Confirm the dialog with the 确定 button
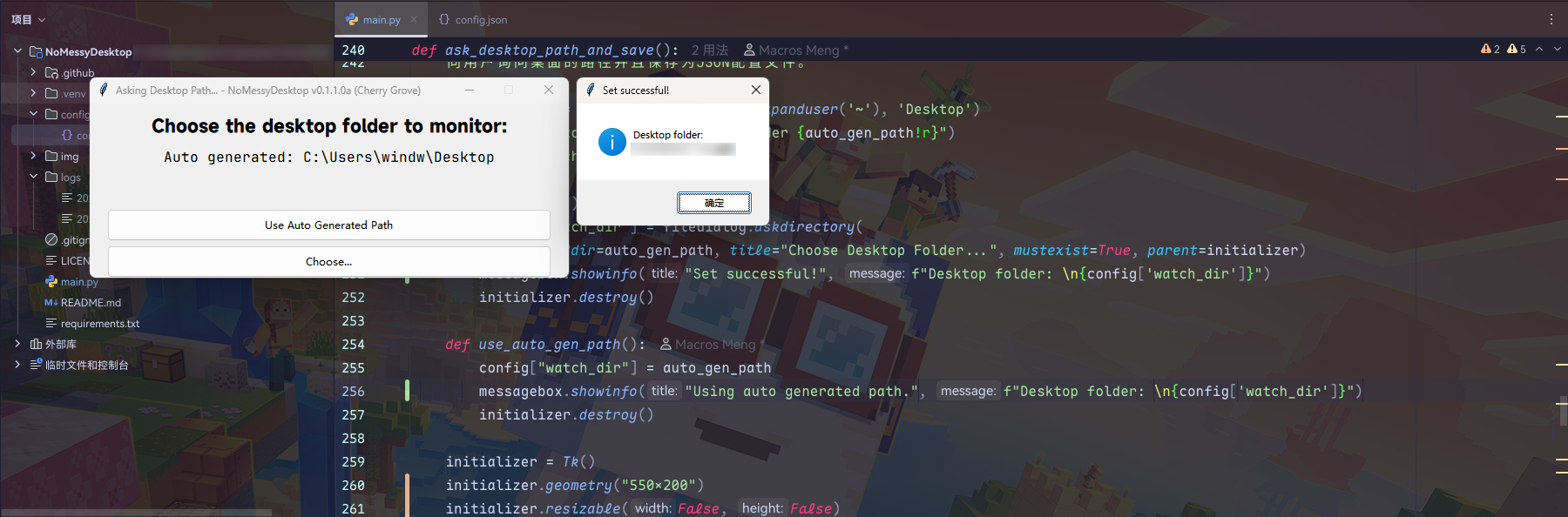 pos(713,203)
